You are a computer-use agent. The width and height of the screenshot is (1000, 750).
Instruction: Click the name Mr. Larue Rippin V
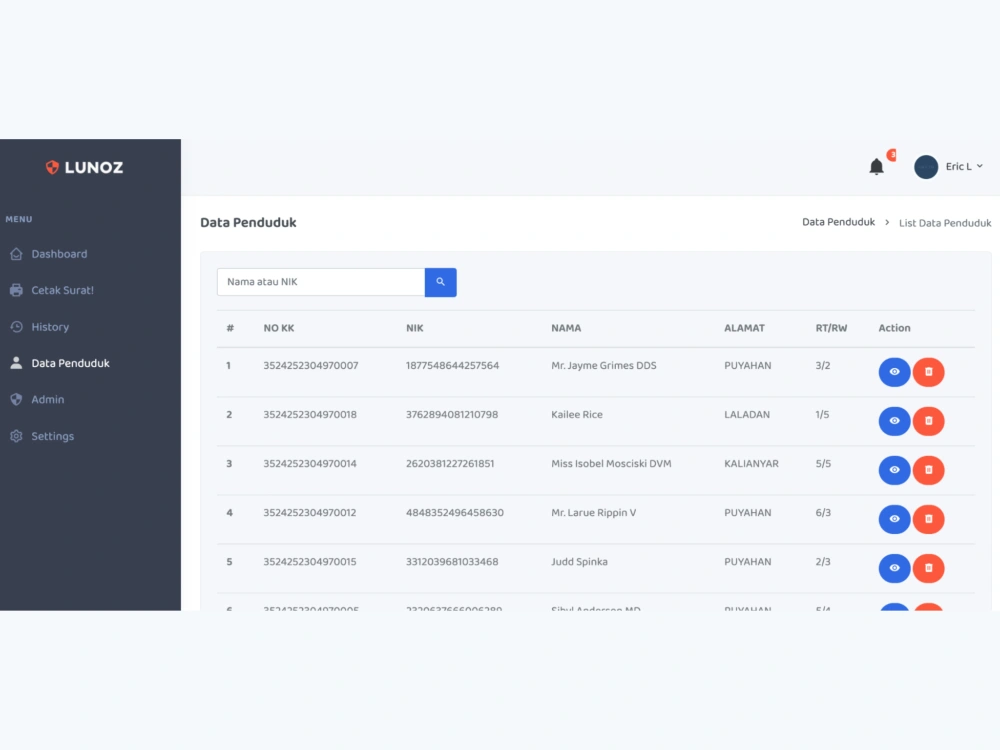pyautogui.click(x=593, y=513)
